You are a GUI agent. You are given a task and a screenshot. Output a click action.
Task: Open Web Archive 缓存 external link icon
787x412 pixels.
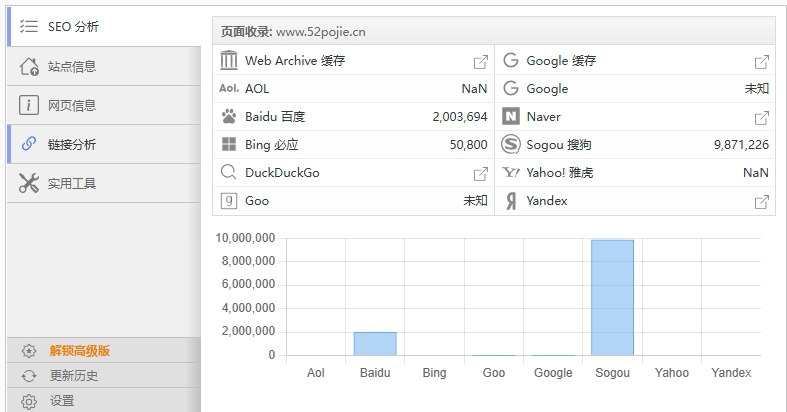[480, 62]
